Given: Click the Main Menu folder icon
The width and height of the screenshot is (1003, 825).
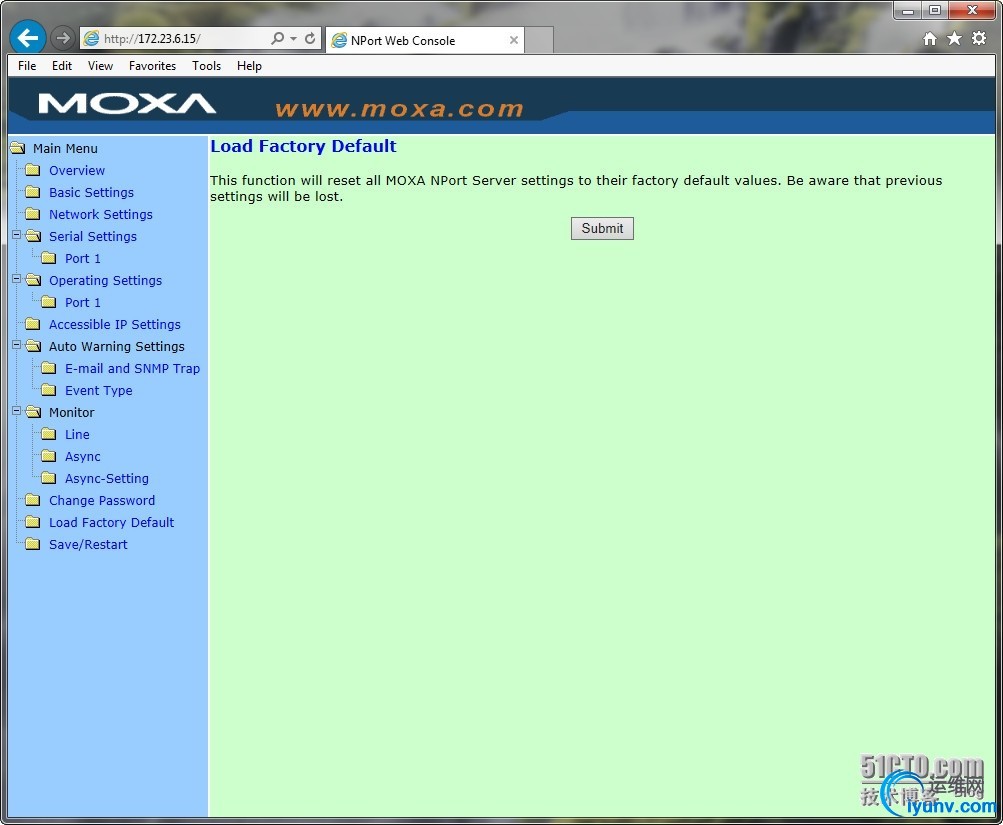Looking at the screenshot, I should [18, 148].
